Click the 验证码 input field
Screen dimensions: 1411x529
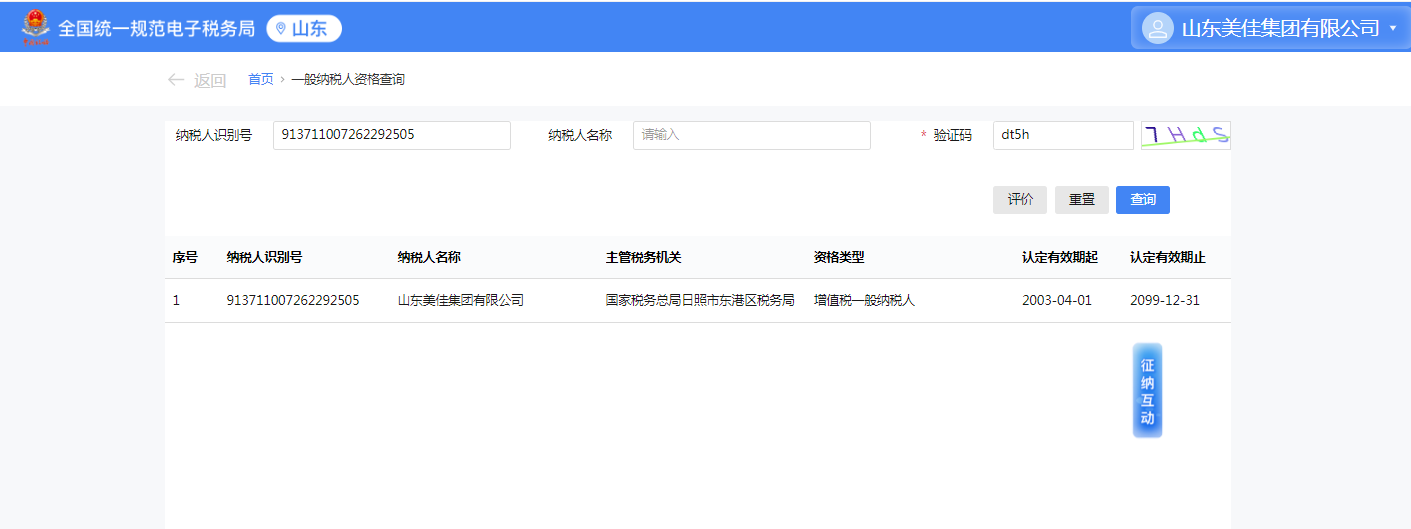(1062, 135)
